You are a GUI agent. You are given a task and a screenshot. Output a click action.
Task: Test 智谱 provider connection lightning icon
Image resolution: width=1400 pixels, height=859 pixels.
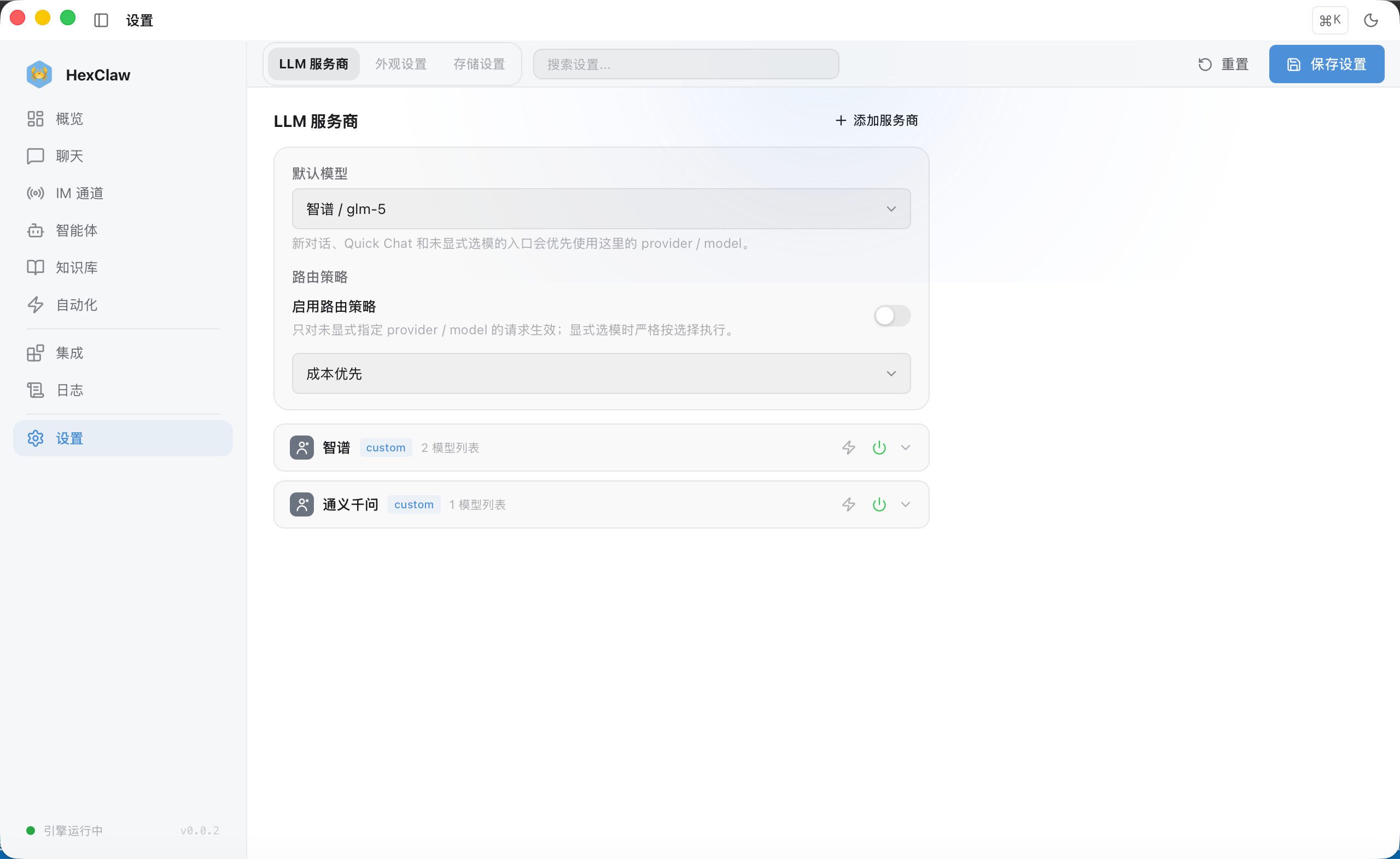848,448
